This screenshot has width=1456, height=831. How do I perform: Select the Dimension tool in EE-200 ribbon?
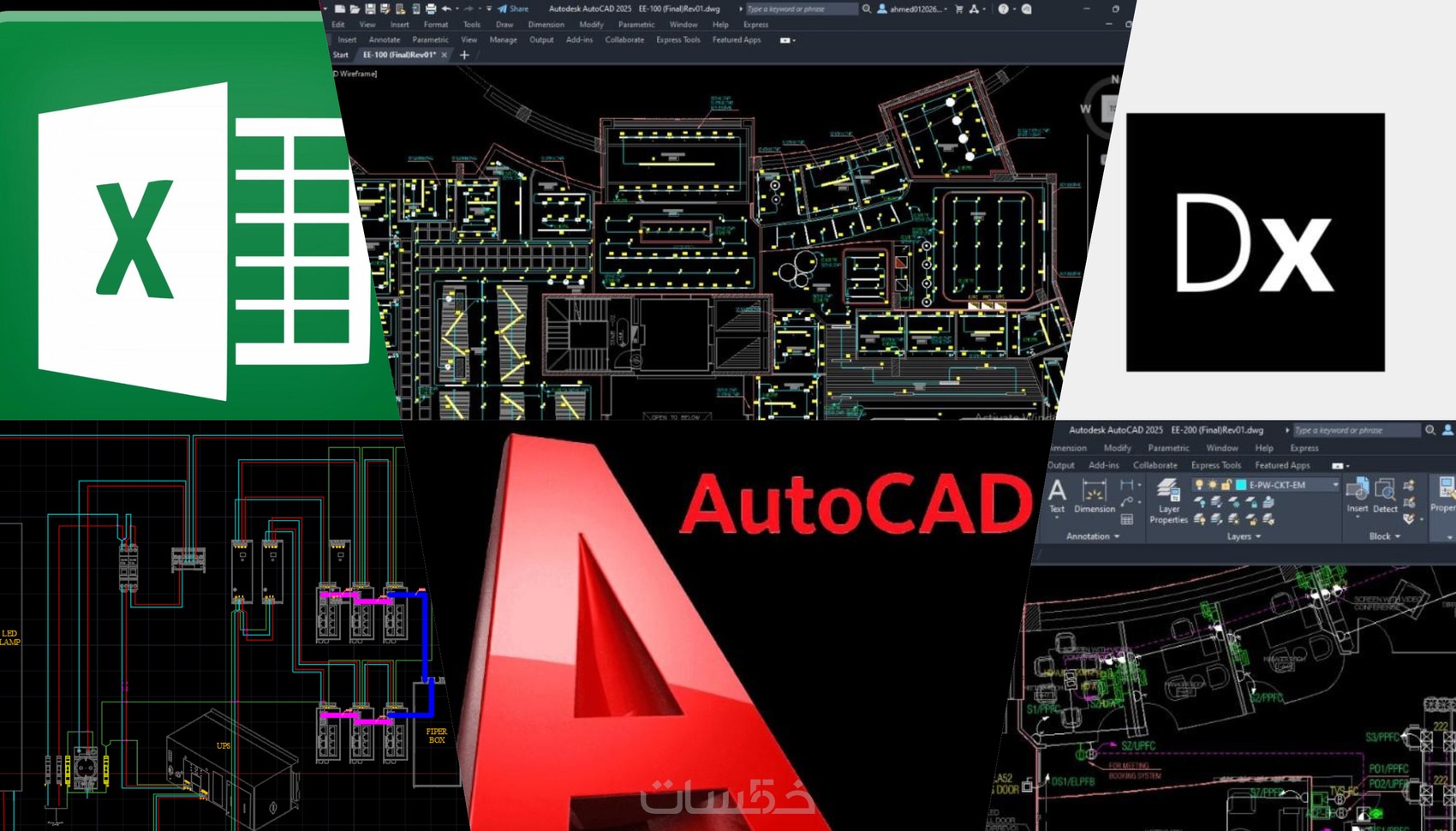1095,497
